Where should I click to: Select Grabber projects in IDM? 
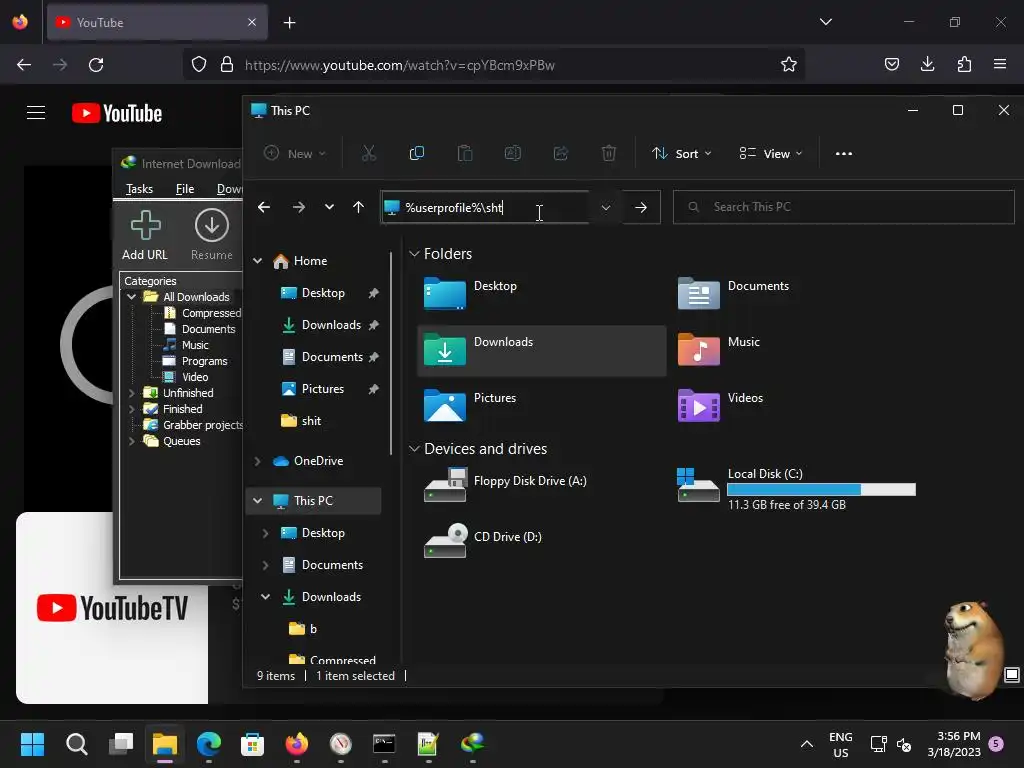coord(202,425)
